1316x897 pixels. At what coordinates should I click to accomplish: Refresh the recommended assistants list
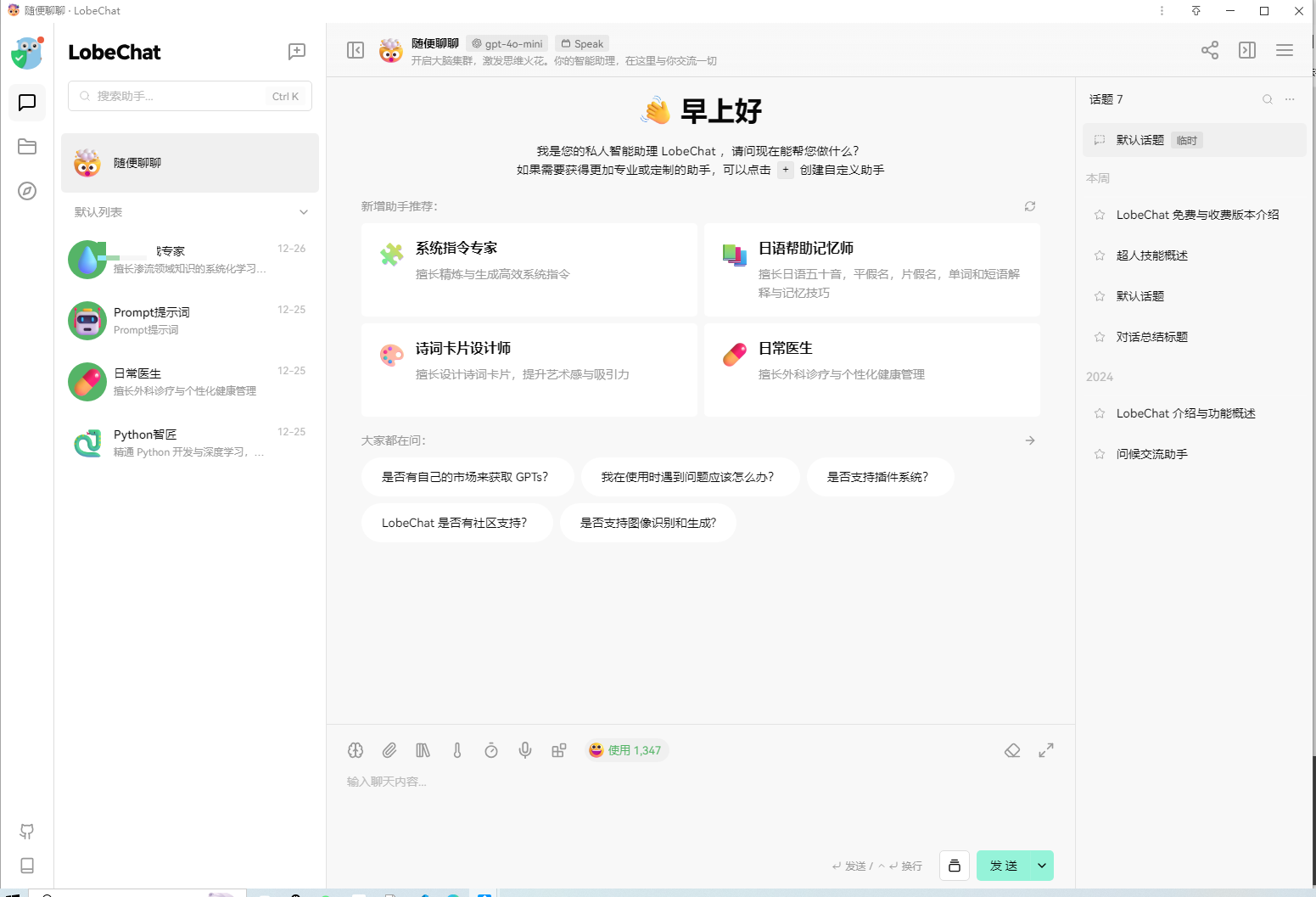pyautogui.click(x=1030, y=206)
